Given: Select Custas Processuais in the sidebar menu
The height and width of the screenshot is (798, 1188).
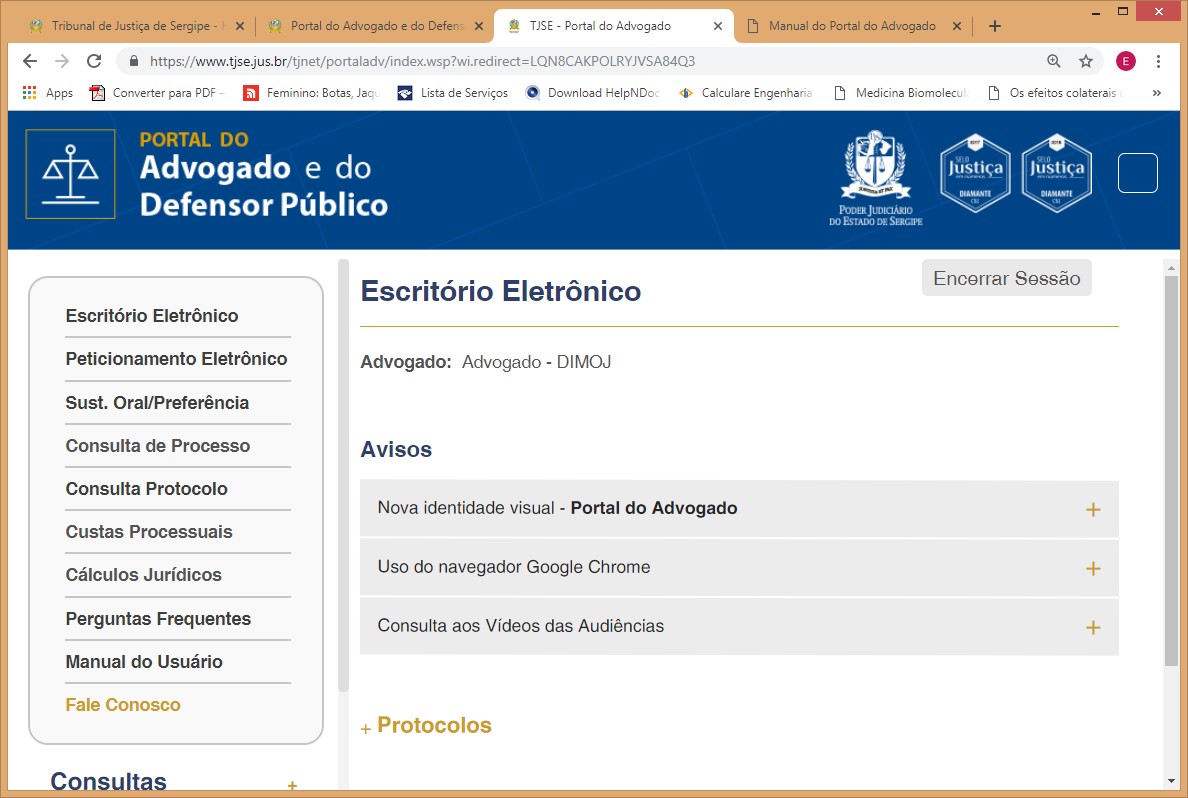Looking at the screenshot, I should 148,532.
